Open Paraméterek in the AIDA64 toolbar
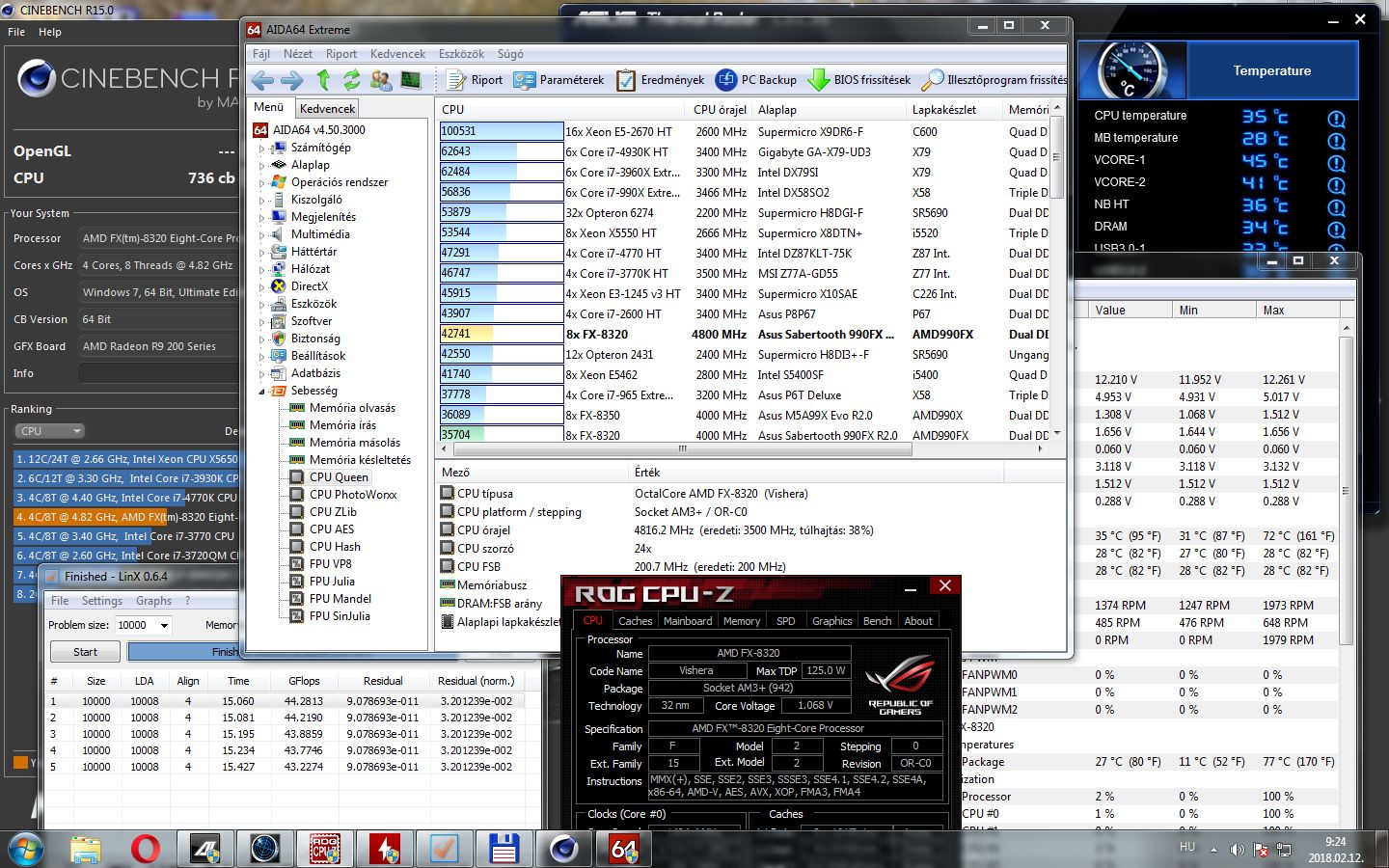 pos(559,80)
